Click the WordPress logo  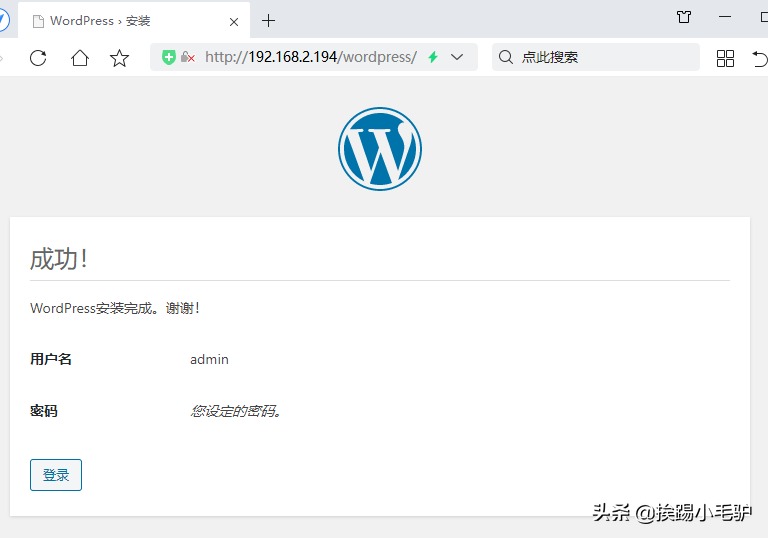pyautogui.click(x=380, y=149)
